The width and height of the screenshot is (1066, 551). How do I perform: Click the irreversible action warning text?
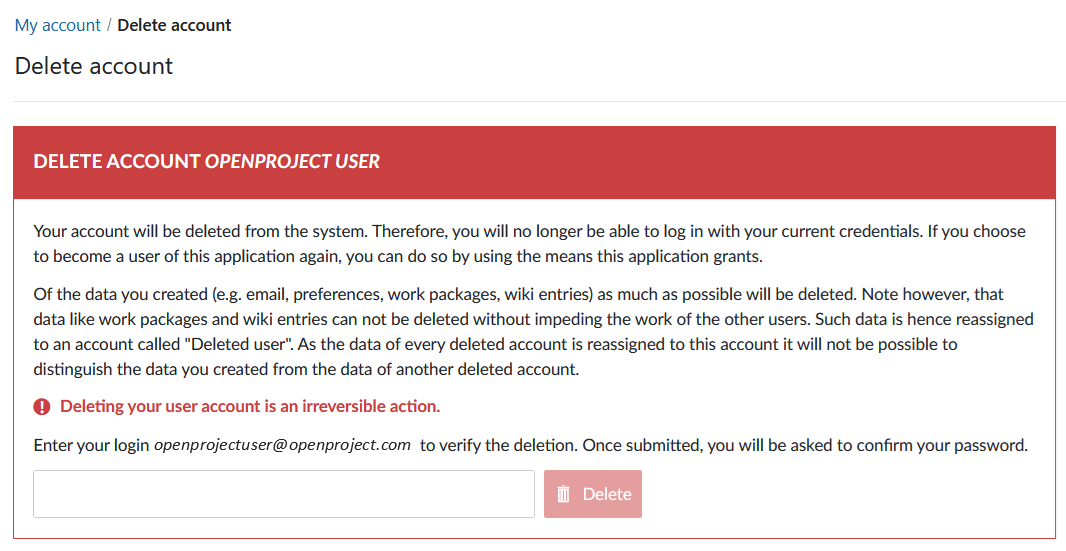250,406
